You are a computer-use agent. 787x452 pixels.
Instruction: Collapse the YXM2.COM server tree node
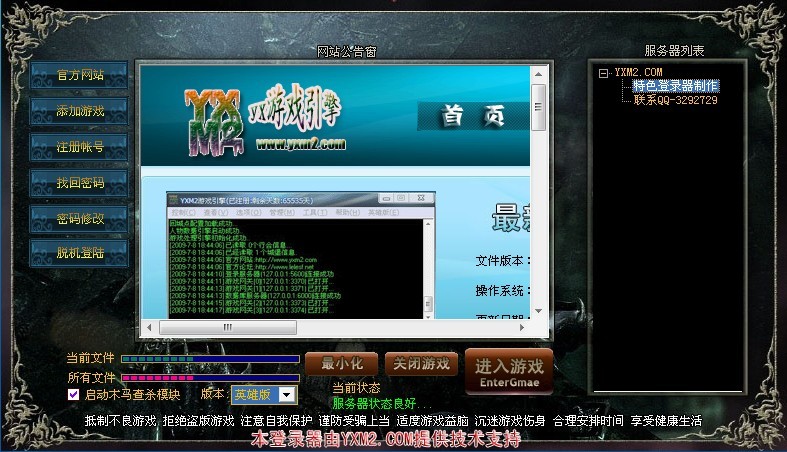(603, 73)
